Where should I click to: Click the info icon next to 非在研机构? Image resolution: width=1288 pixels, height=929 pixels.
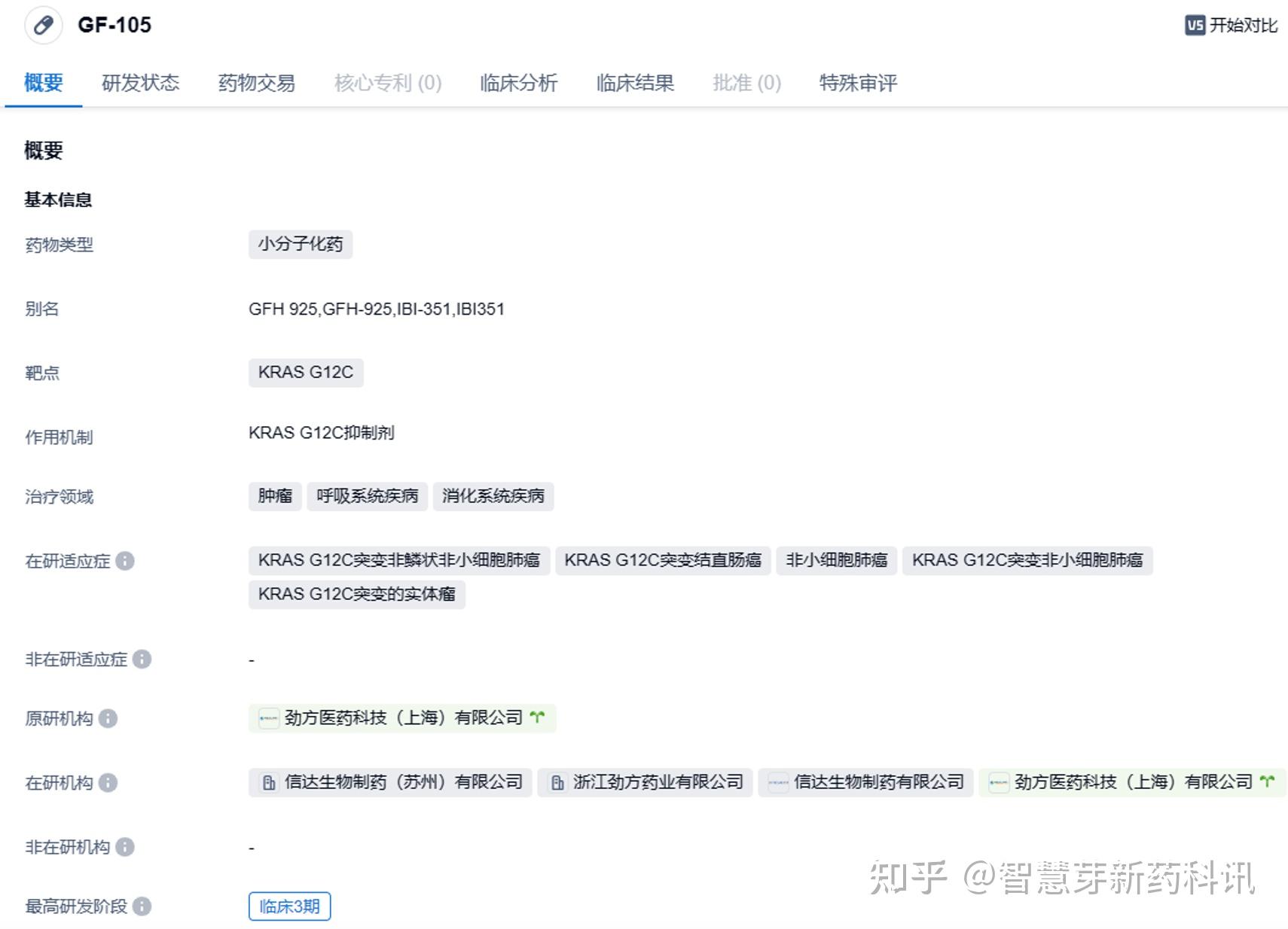(124, 847)
